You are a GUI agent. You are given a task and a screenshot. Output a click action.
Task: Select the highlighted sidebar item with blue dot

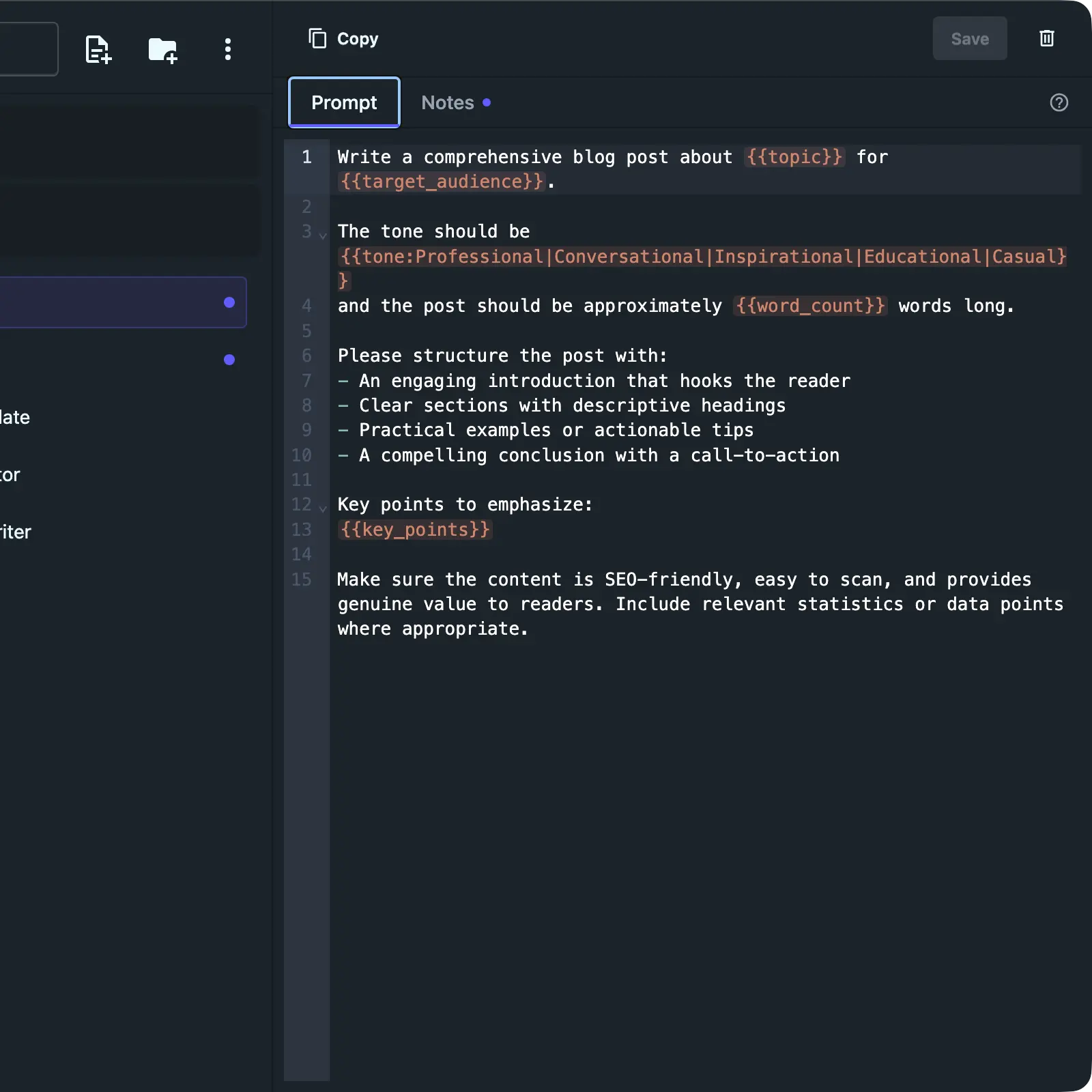[x=121, y=302]
